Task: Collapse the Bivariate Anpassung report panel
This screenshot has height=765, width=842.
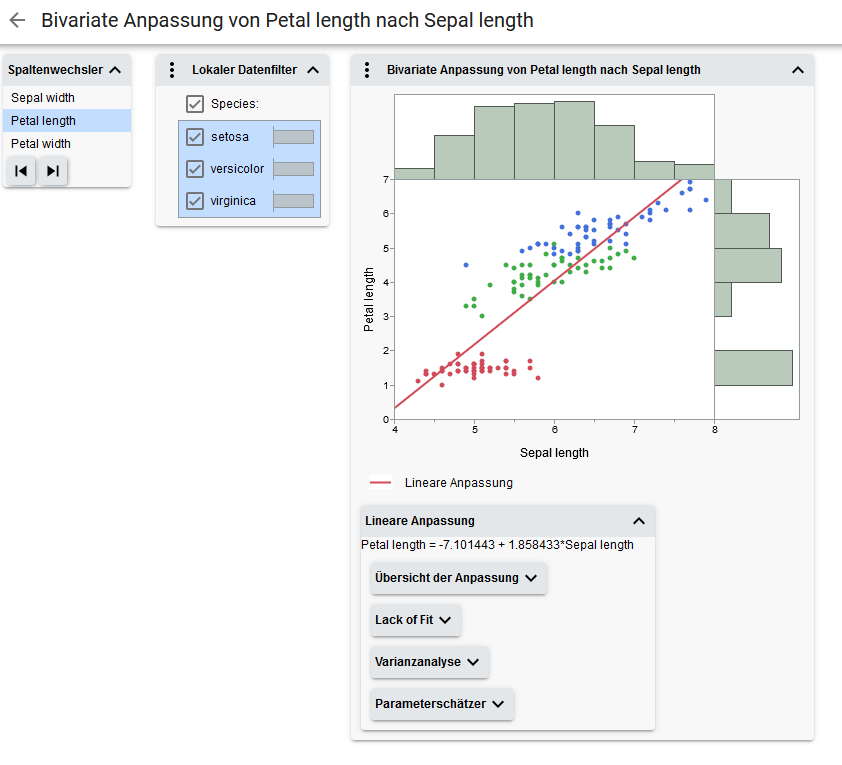Action: pos(797,70)
